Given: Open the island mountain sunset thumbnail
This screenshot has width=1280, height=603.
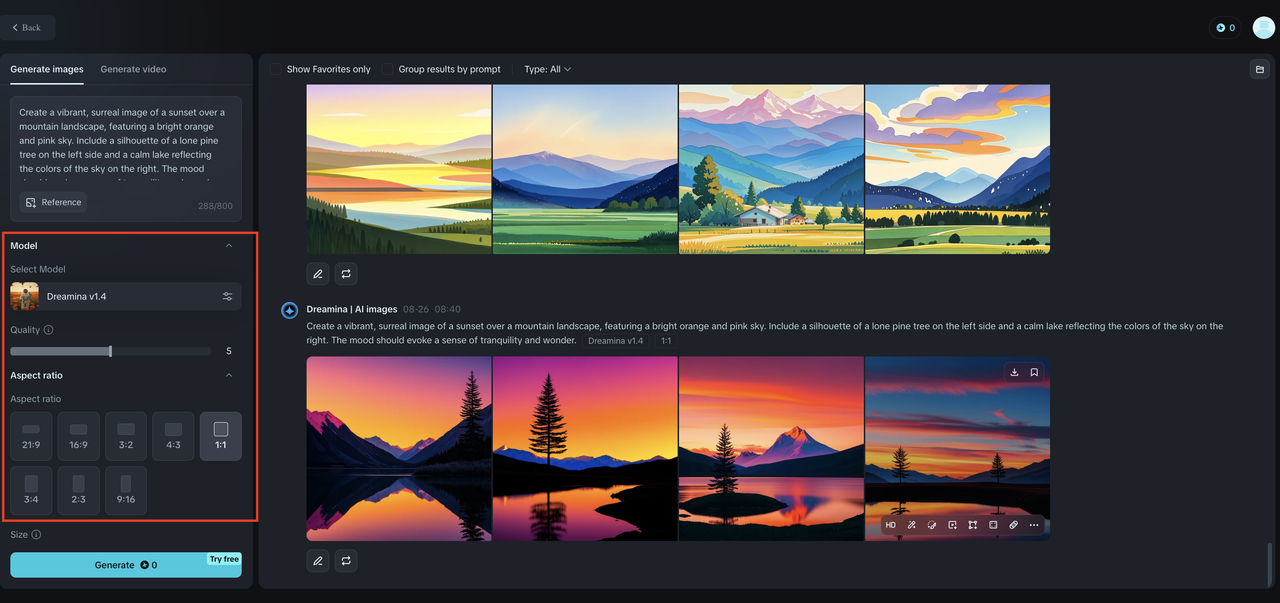Looking at the screenshot, I should click(771, 449).
